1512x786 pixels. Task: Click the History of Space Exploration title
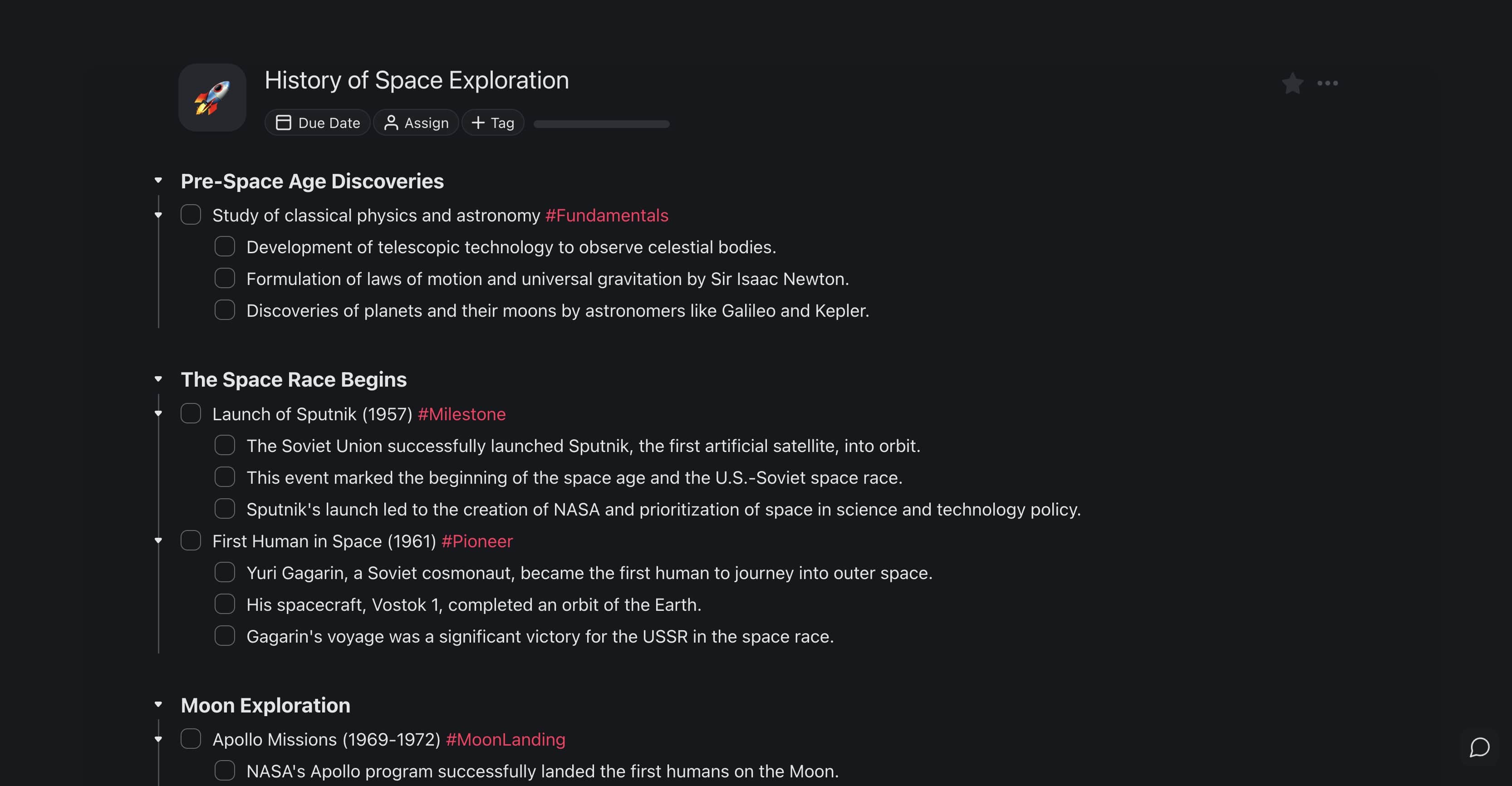point(416,80)
